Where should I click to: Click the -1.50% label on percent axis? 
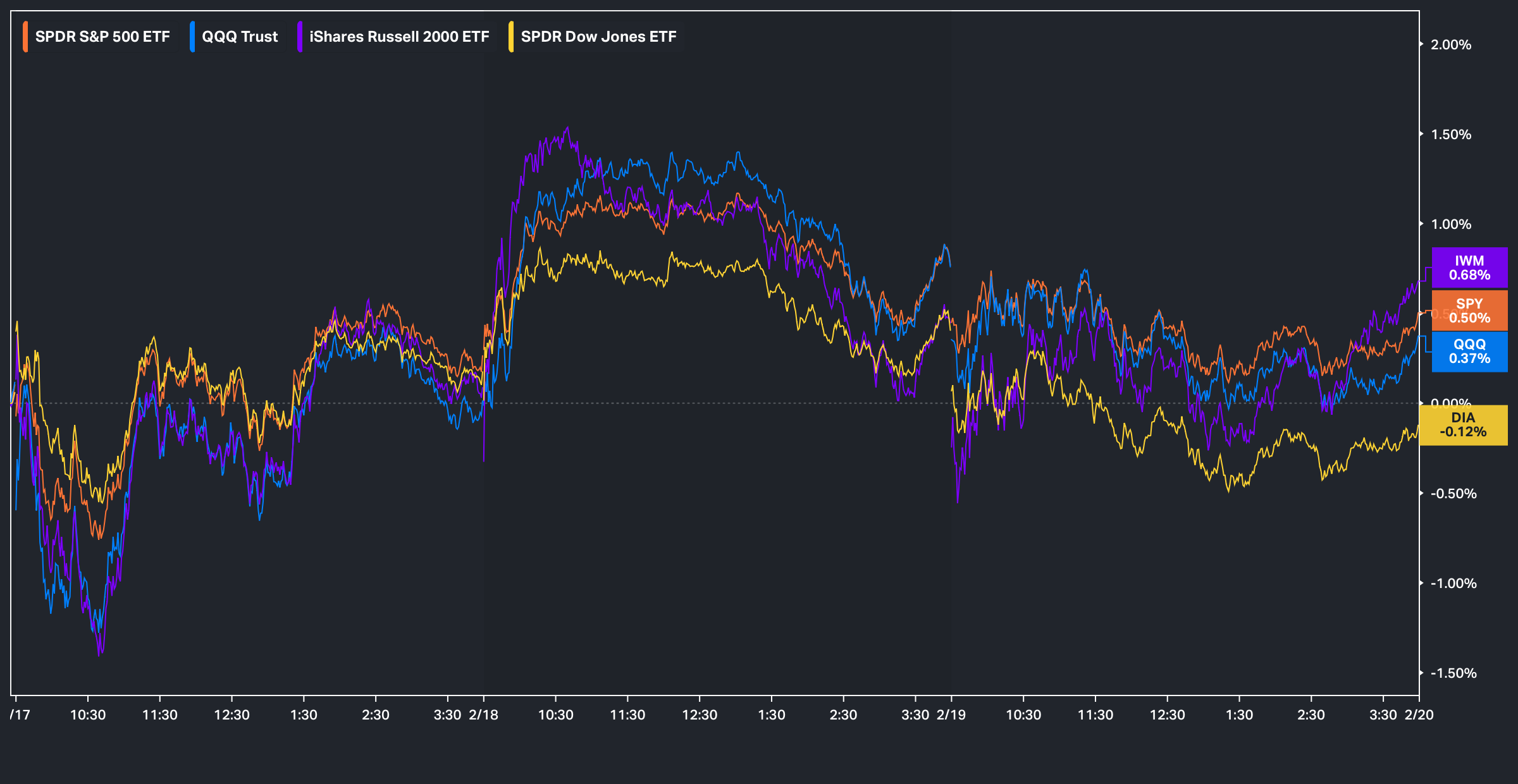point(1453,673)
